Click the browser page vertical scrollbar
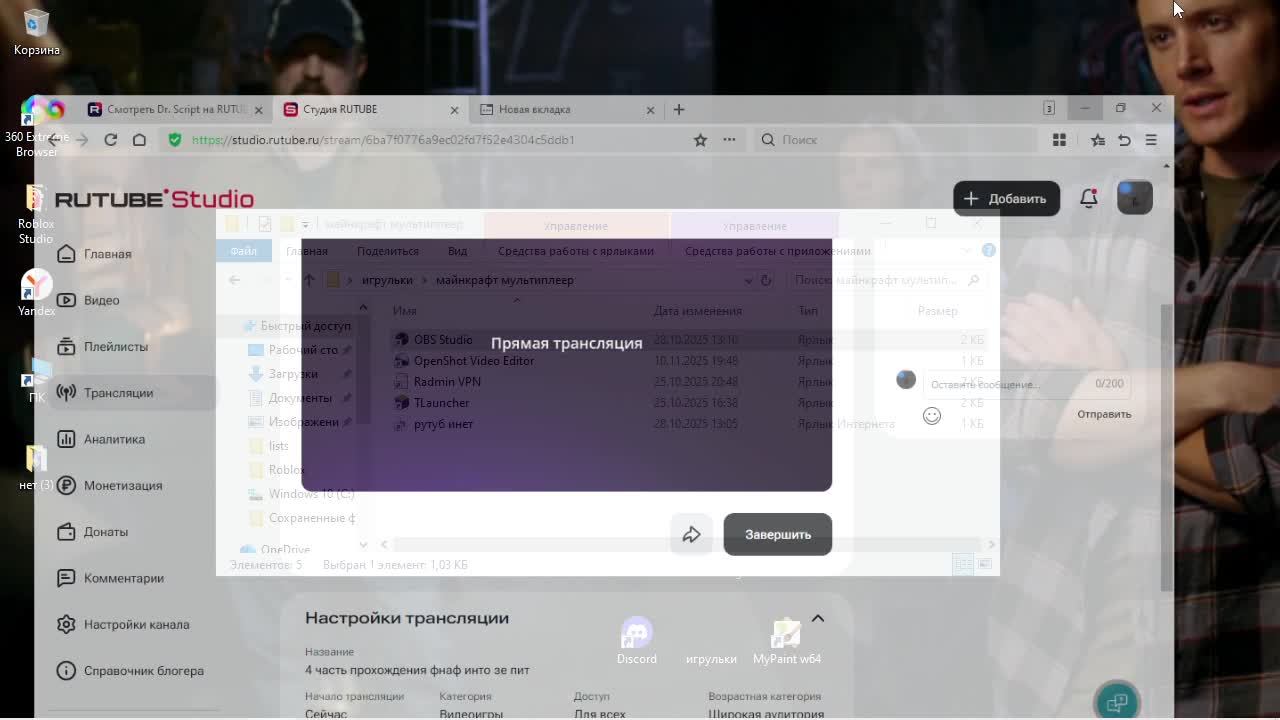This screenshot has width=1280, height=720. 1166,447
